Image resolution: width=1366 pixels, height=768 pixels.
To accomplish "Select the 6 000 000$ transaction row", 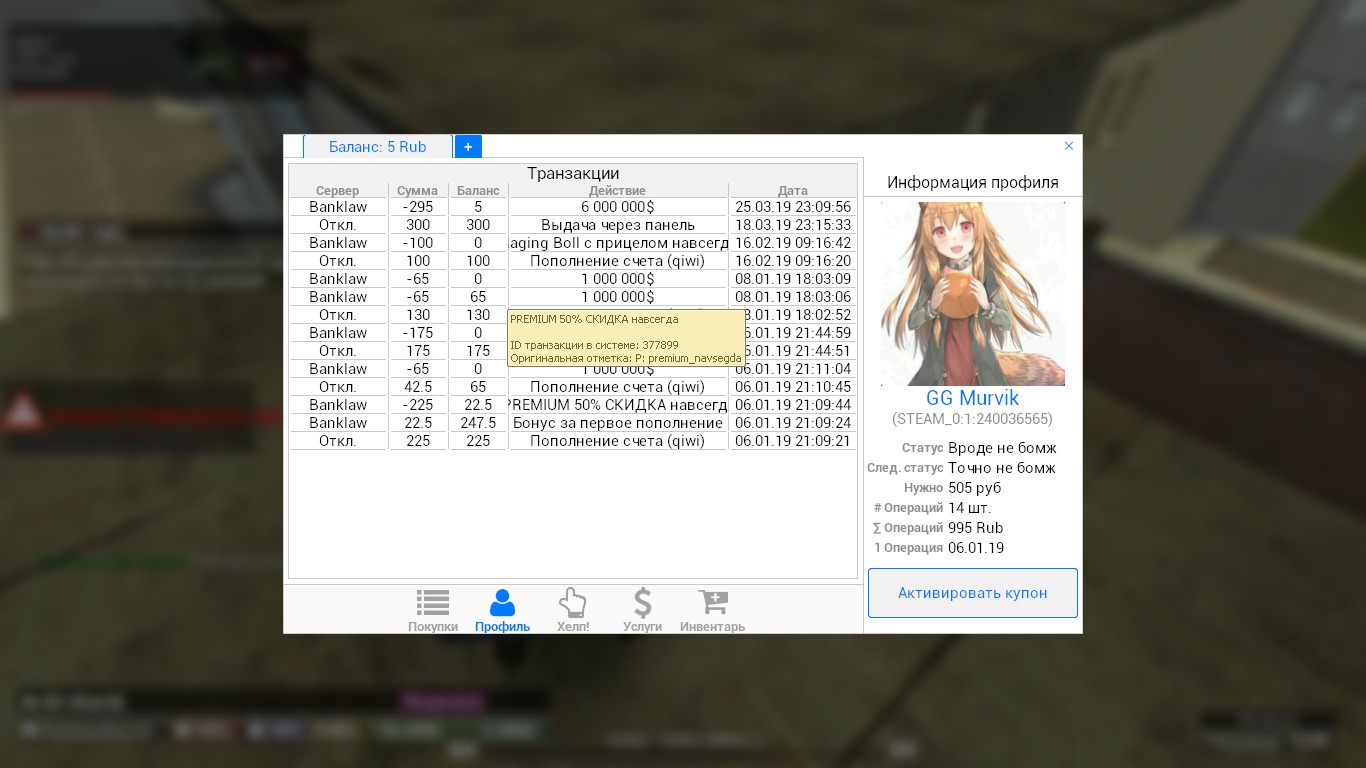I will 617,207.
